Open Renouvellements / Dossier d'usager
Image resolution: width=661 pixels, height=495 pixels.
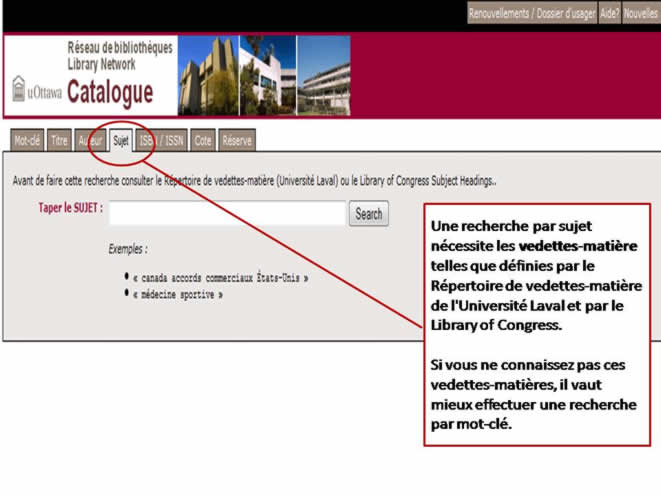click(532, 13)
